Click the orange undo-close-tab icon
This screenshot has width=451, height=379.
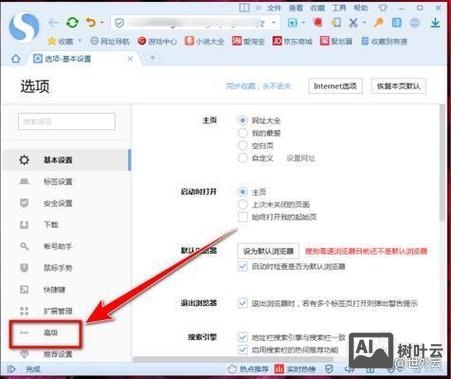pyautogui.click(x=91, y=23)
